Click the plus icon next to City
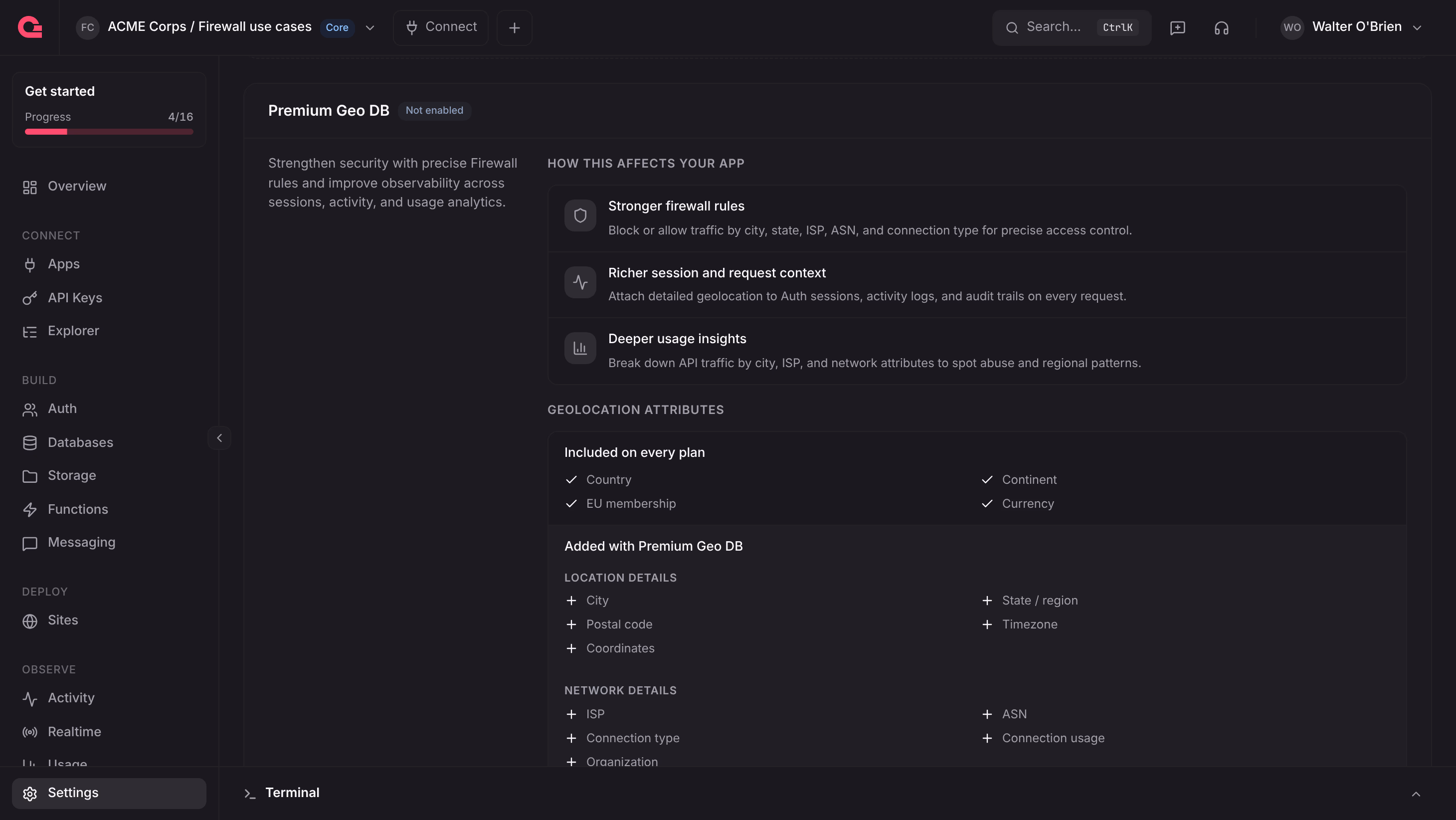Image resolution: width=1456 pixels, height=820 pixels. (x=571, y=601)
